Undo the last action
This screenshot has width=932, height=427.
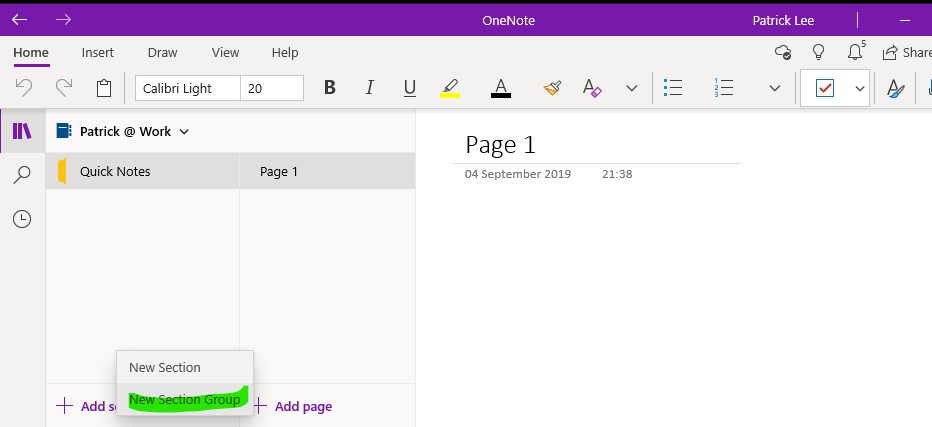coord(24,88)
